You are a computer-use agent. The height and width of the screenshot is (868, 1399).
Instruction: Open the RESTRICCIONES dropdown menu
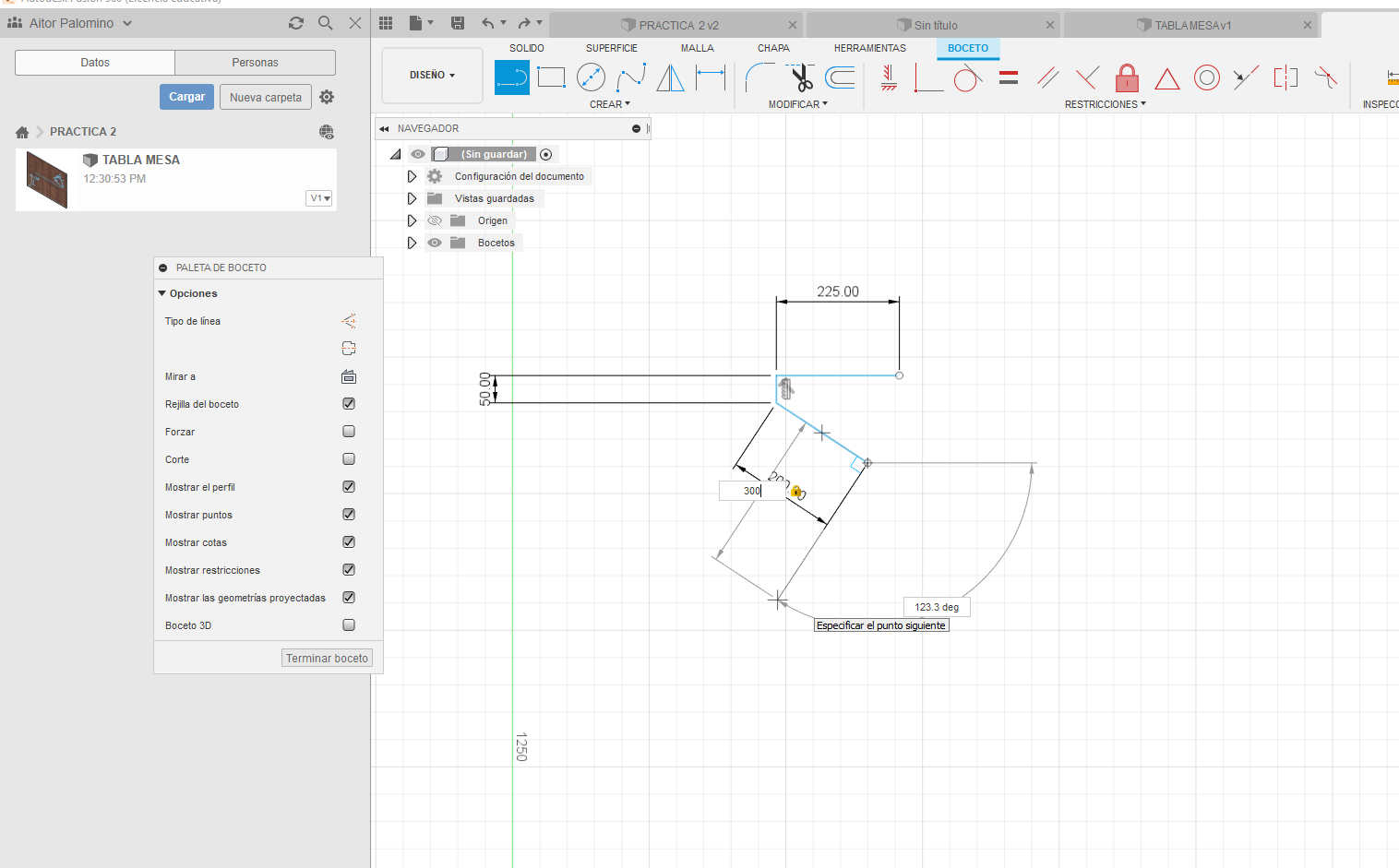[x=1106, y=104]
